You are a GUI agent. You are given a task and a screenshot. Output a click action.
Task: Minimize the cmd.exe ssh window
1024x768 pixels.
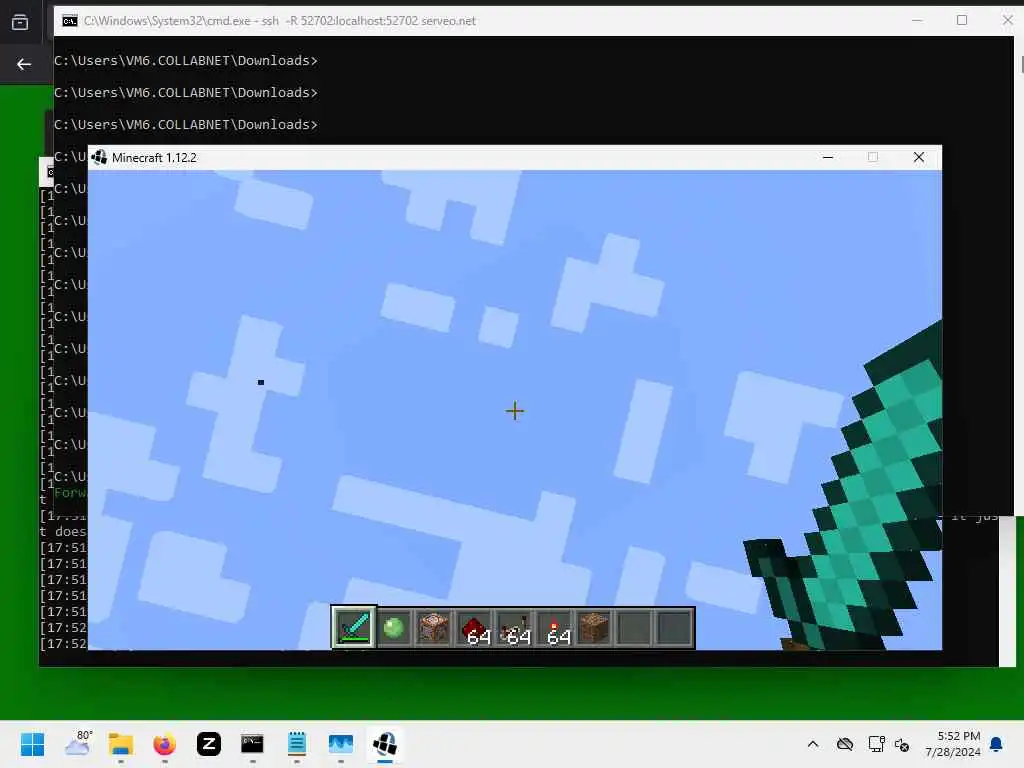917,20
